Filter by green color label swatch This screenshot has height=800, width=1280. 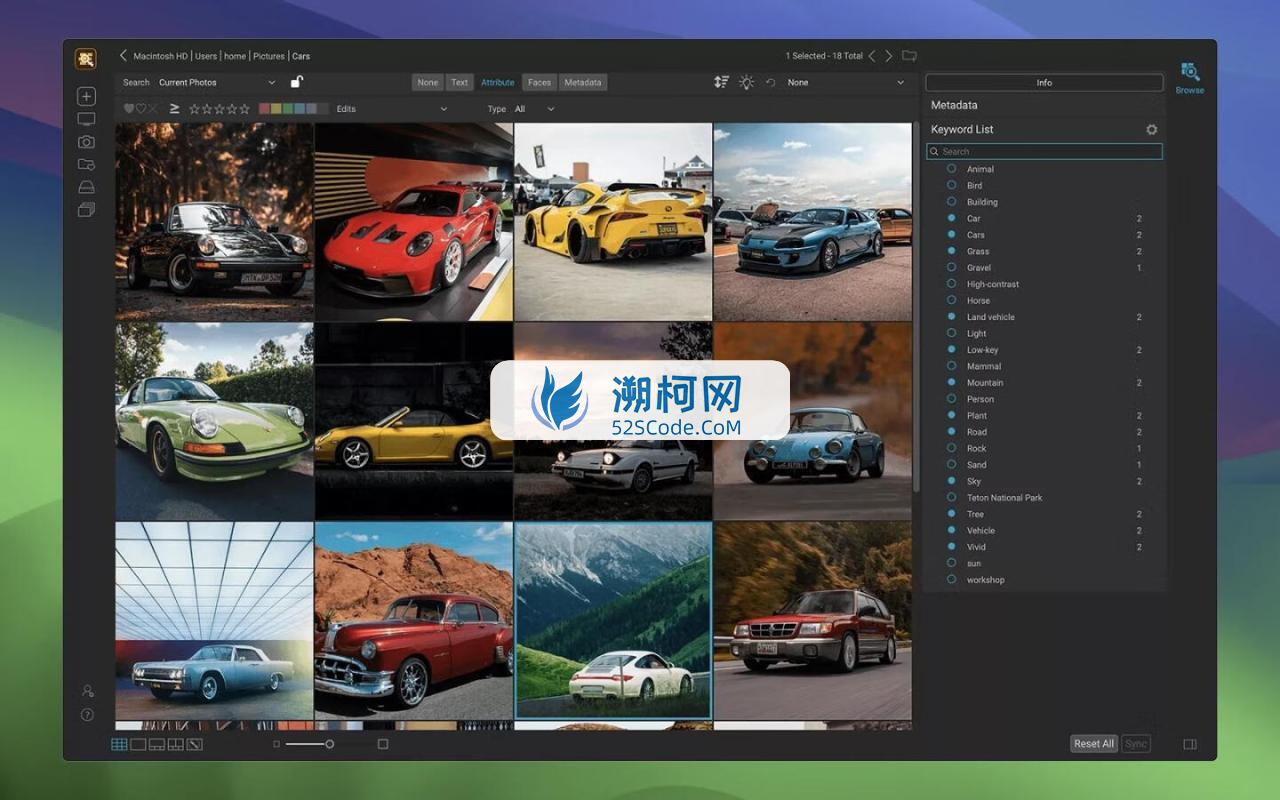[x=288, y=108]
